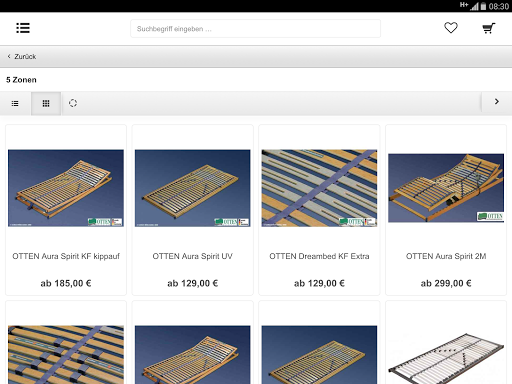Switch to grid view layout
This screenshot has width=512, height=384.
click(x=46, y=103)
